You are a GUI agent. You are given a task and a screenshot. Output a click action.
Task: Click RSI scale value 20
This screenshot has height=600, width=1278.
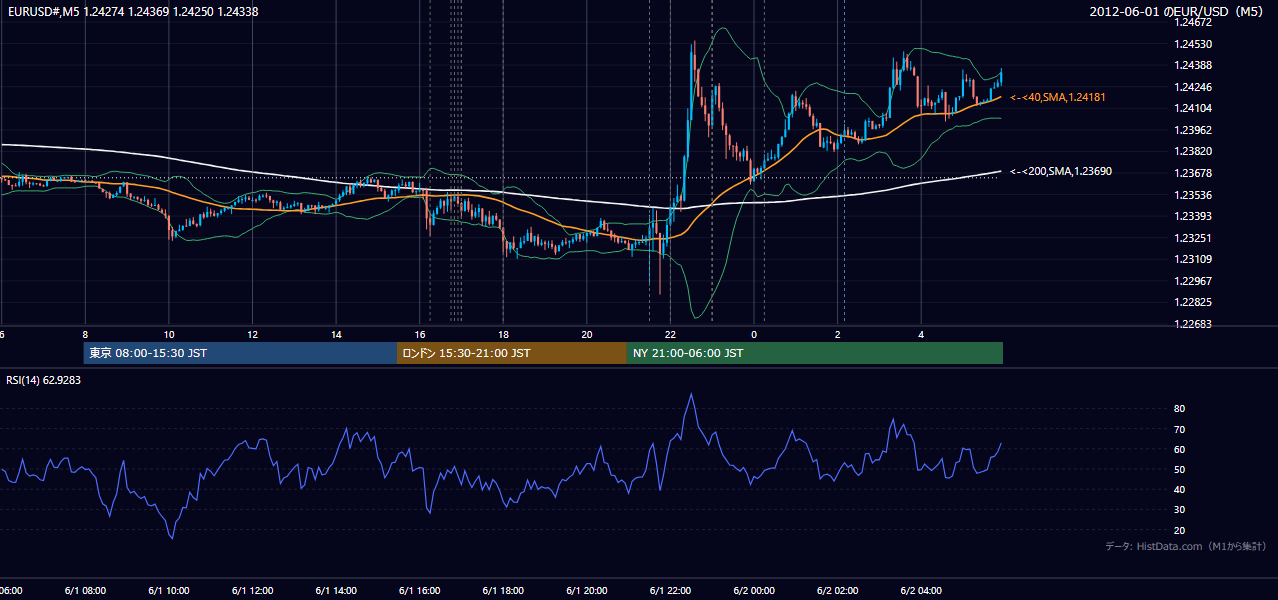pos(1179,530)
